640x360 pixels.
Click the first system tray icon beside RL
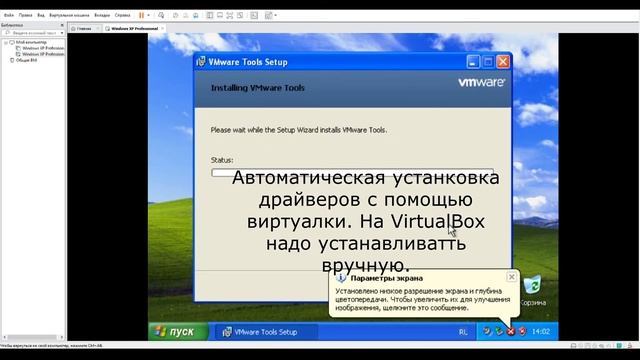[487, 331]
